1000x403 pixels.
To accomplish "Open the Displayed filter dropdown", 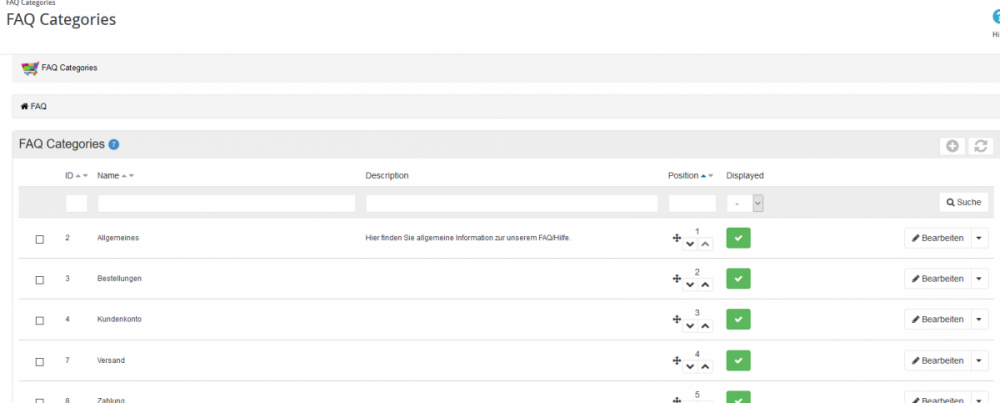I will click(745, 203).
